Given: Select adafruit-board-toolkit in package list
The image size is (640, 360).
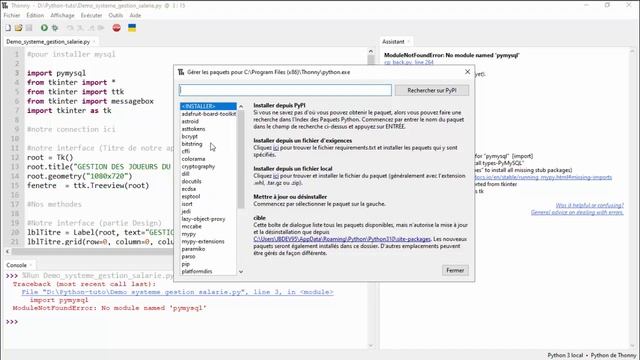Looking at the screenshot, I should [209, 114].
